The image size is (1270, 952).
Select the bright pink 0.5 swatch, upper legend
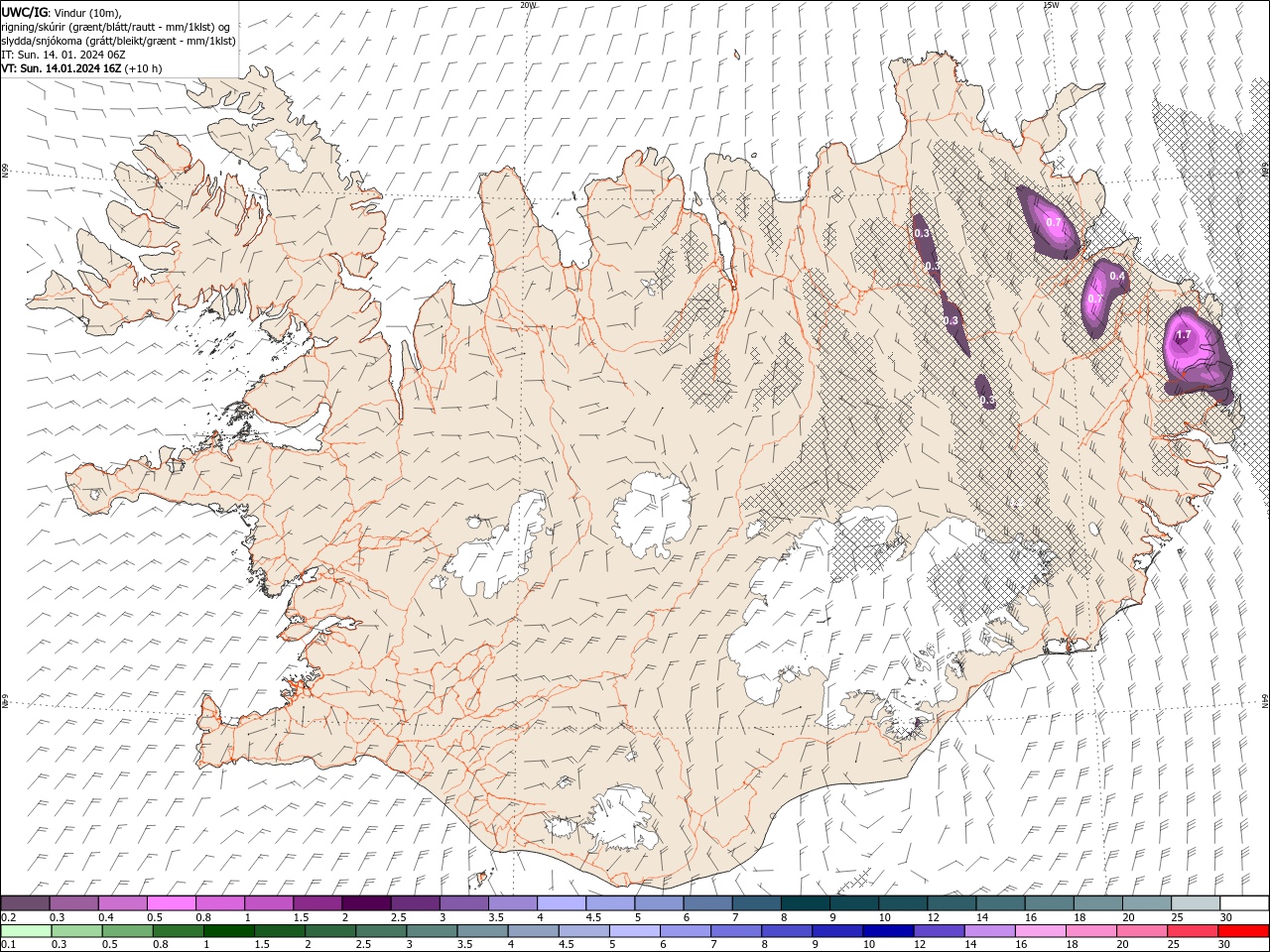(171, 903)
